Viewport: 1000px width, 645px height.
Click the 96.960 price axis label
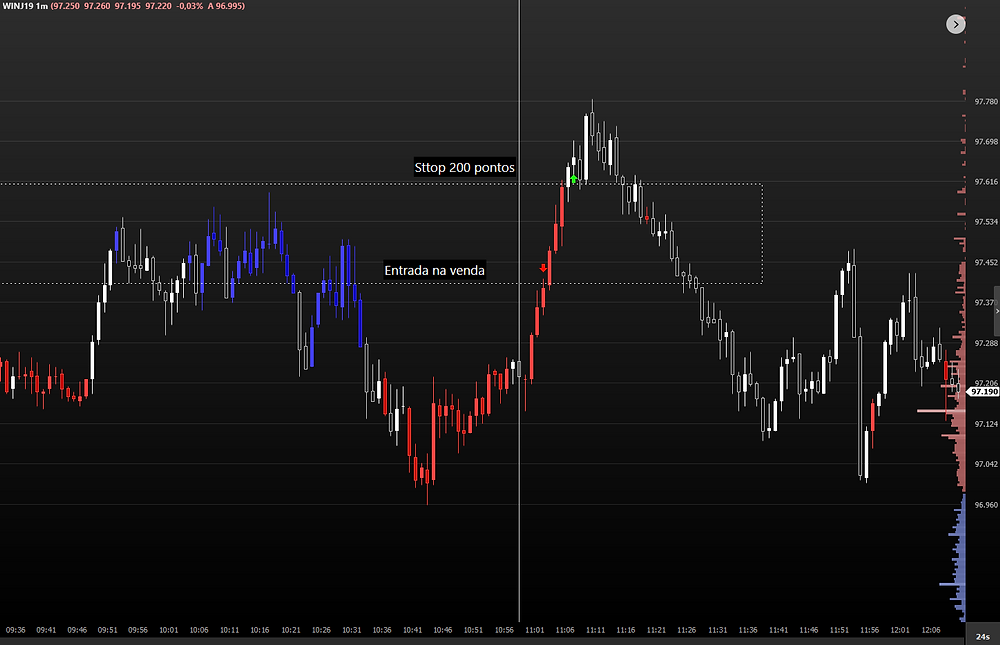tap(986, 505)
